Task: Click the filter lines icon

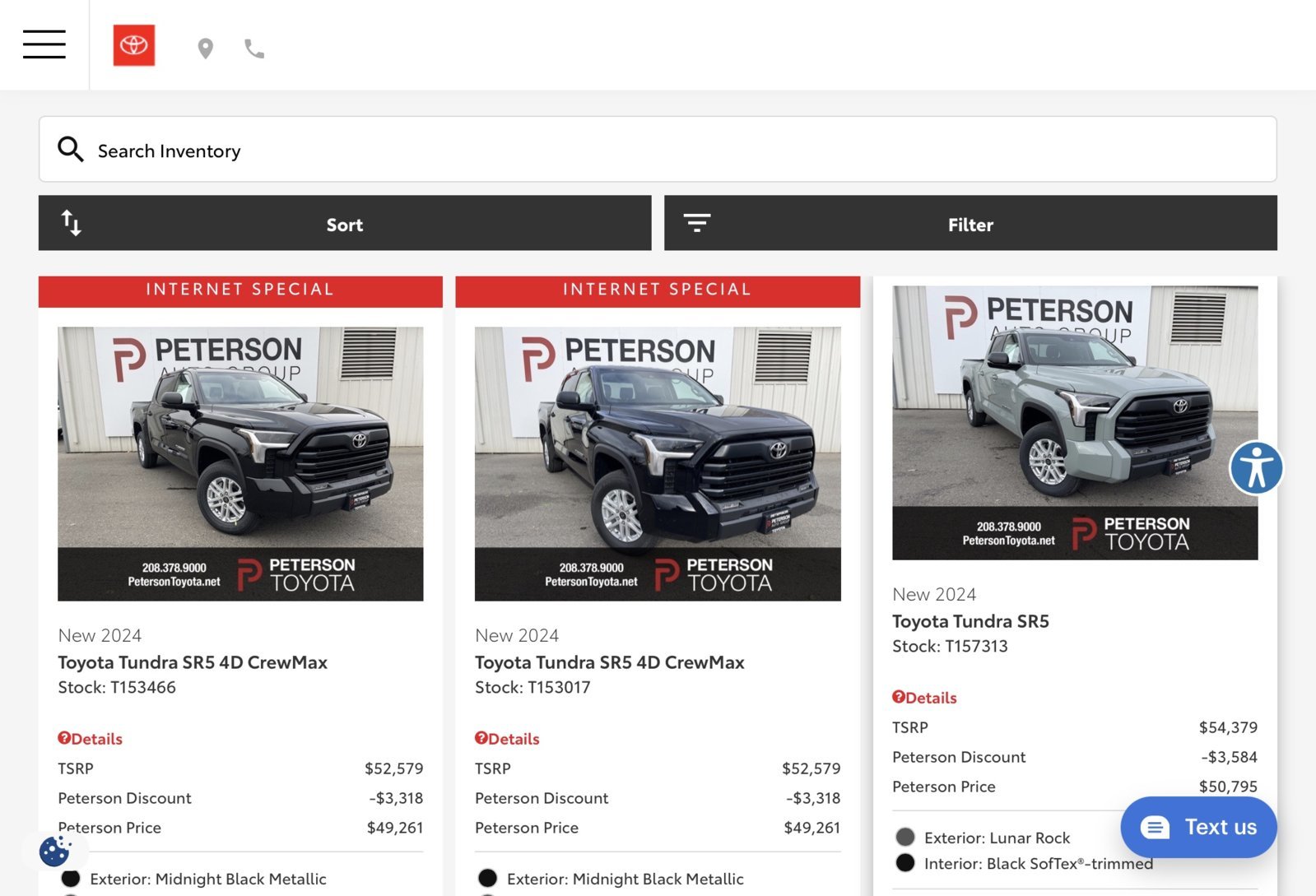Action: tap(697, 223)
